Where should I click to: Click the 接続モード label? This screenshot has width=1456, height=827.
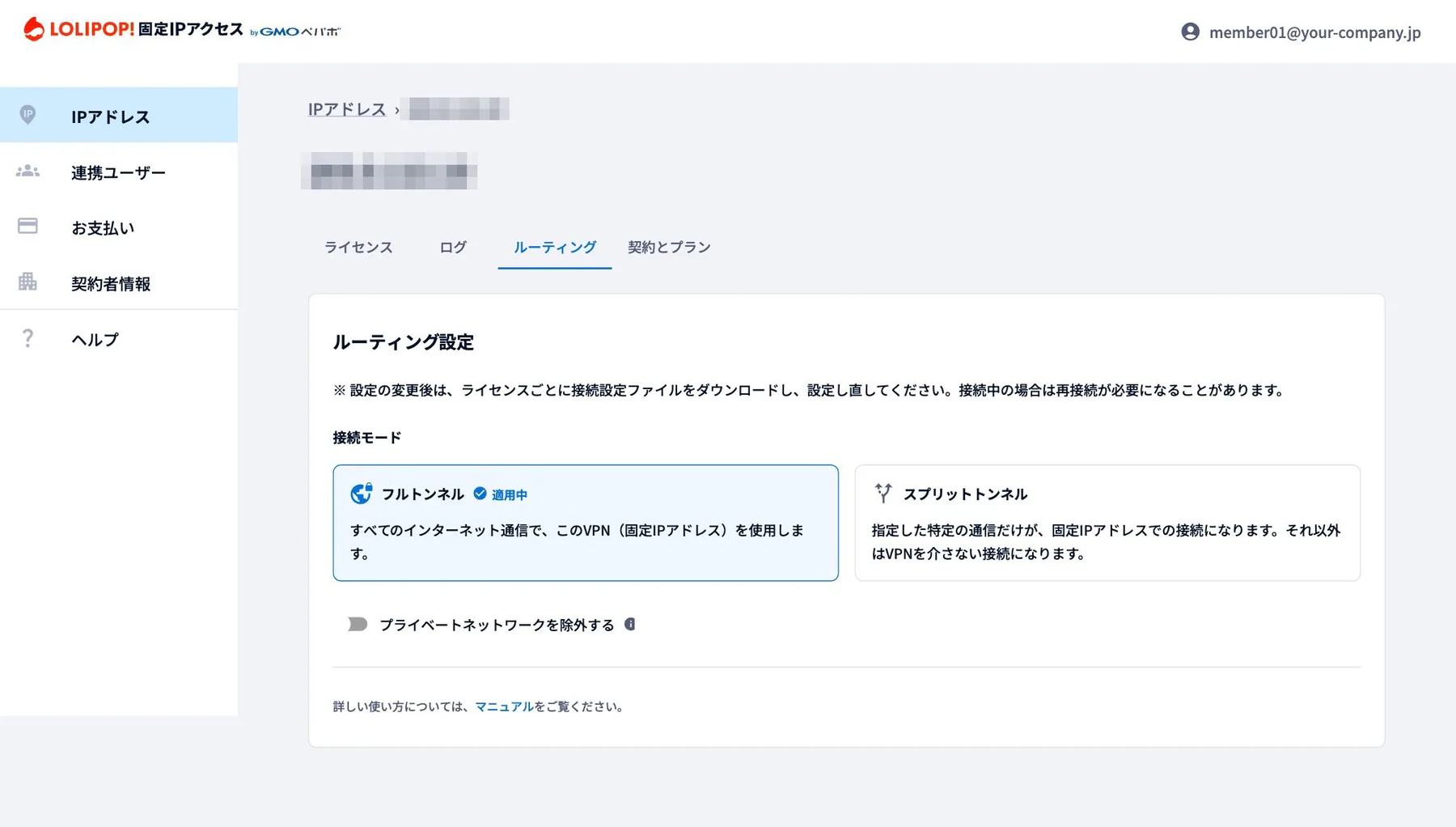[x=366, y=437]
